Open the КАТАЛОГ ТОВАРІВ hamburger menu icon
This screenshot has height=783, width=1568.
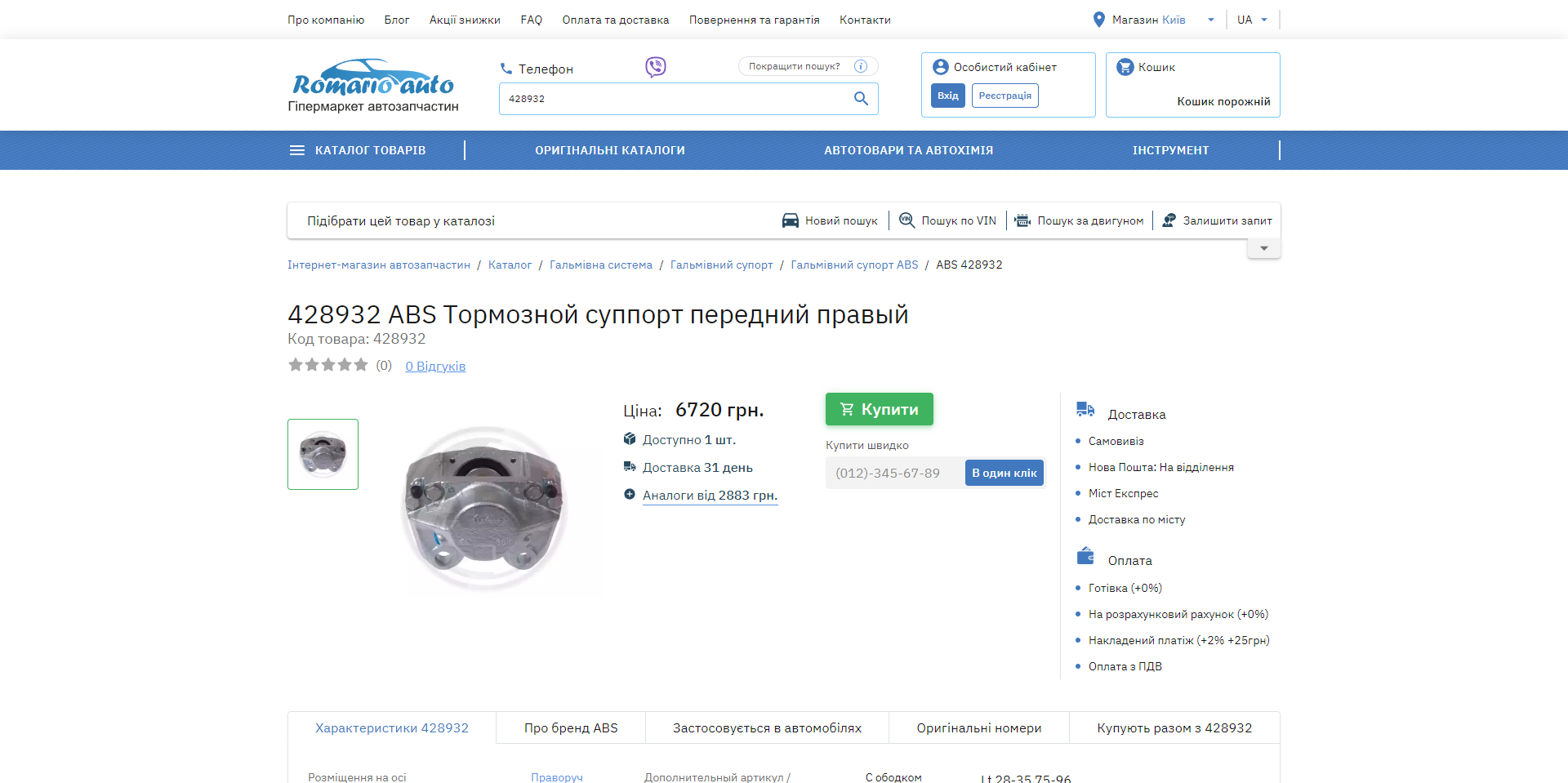click(297, 150)
